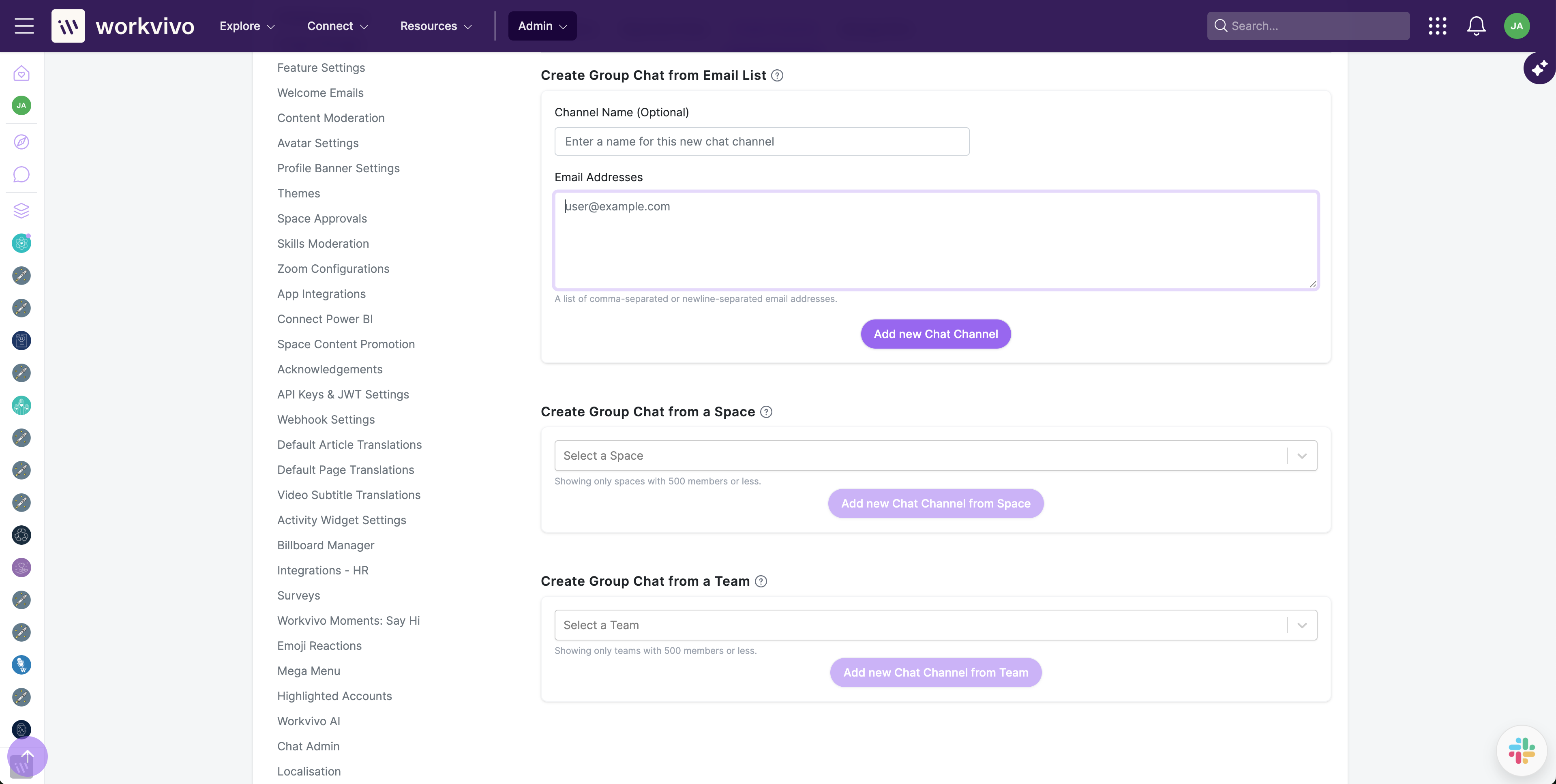Click Add new Chat Channel button
1556x784 pixels.
(936, 334)
